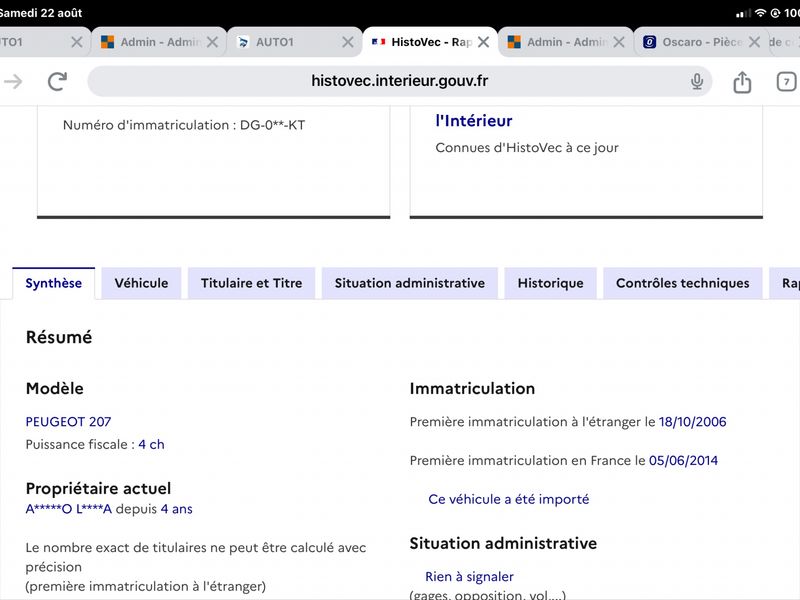Close the AUTO1 tab with bird favicon
Viewport: 800px width, 600px height.
(x=347, y=42)
